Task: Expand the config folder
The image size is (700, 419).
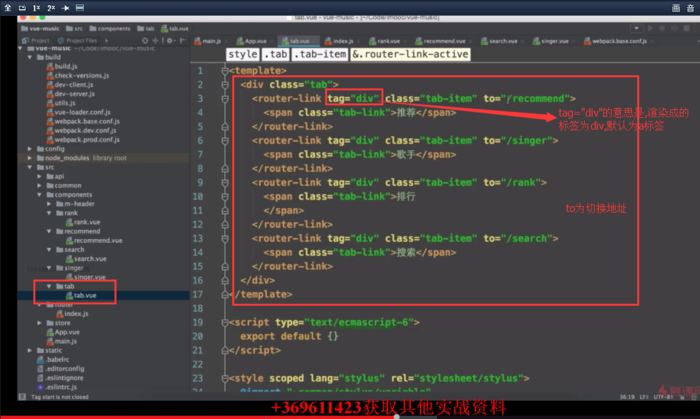Action: [30, 149]
